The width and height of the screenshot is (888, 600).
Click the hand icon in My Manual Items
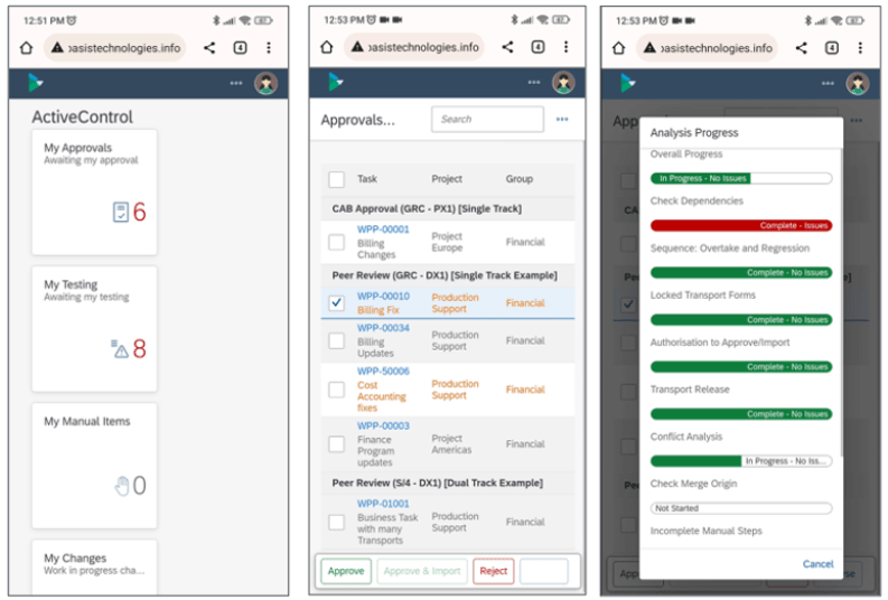tap(122, 486)
